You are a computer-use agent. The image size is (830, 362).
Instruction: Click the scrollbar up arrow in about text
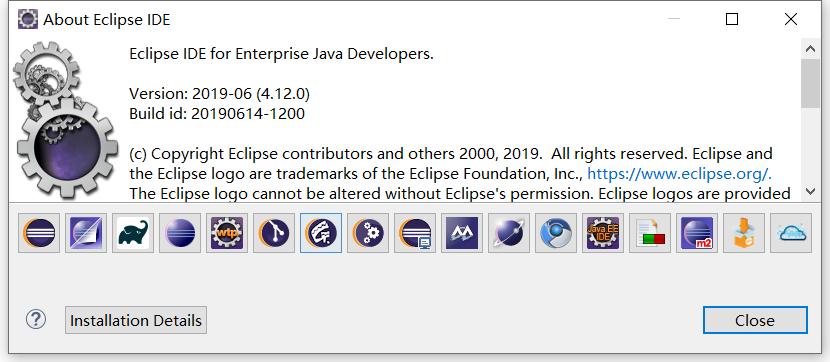click(810, 49)
